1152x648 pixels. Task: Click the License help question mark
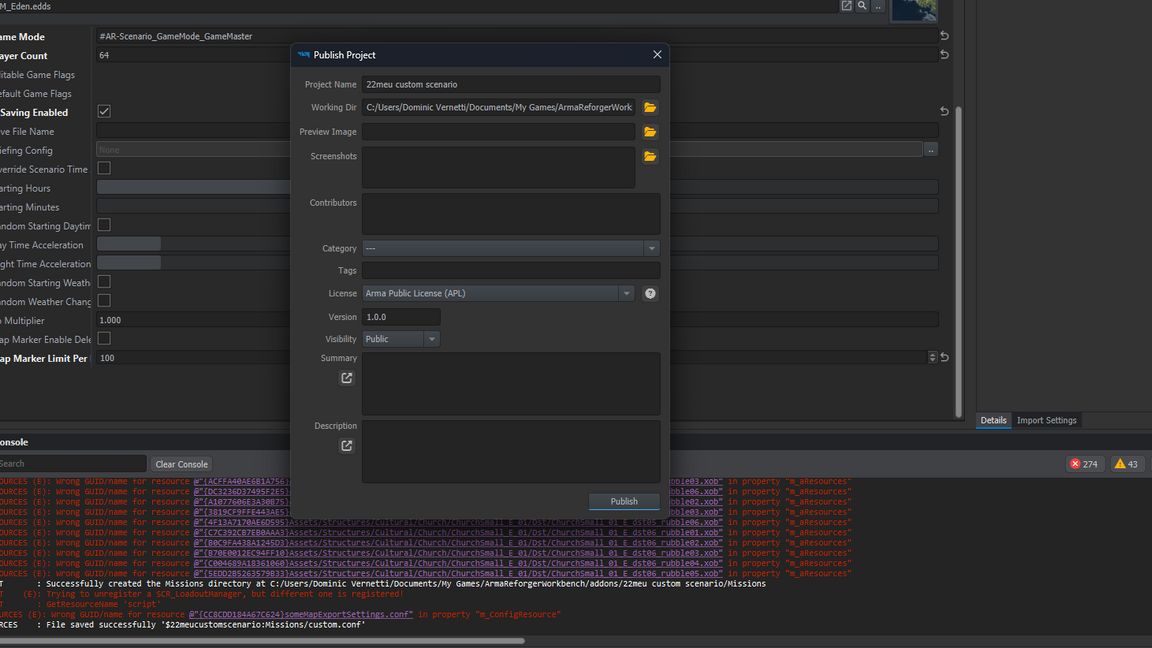pyautogui.click(x=650, y=294)
